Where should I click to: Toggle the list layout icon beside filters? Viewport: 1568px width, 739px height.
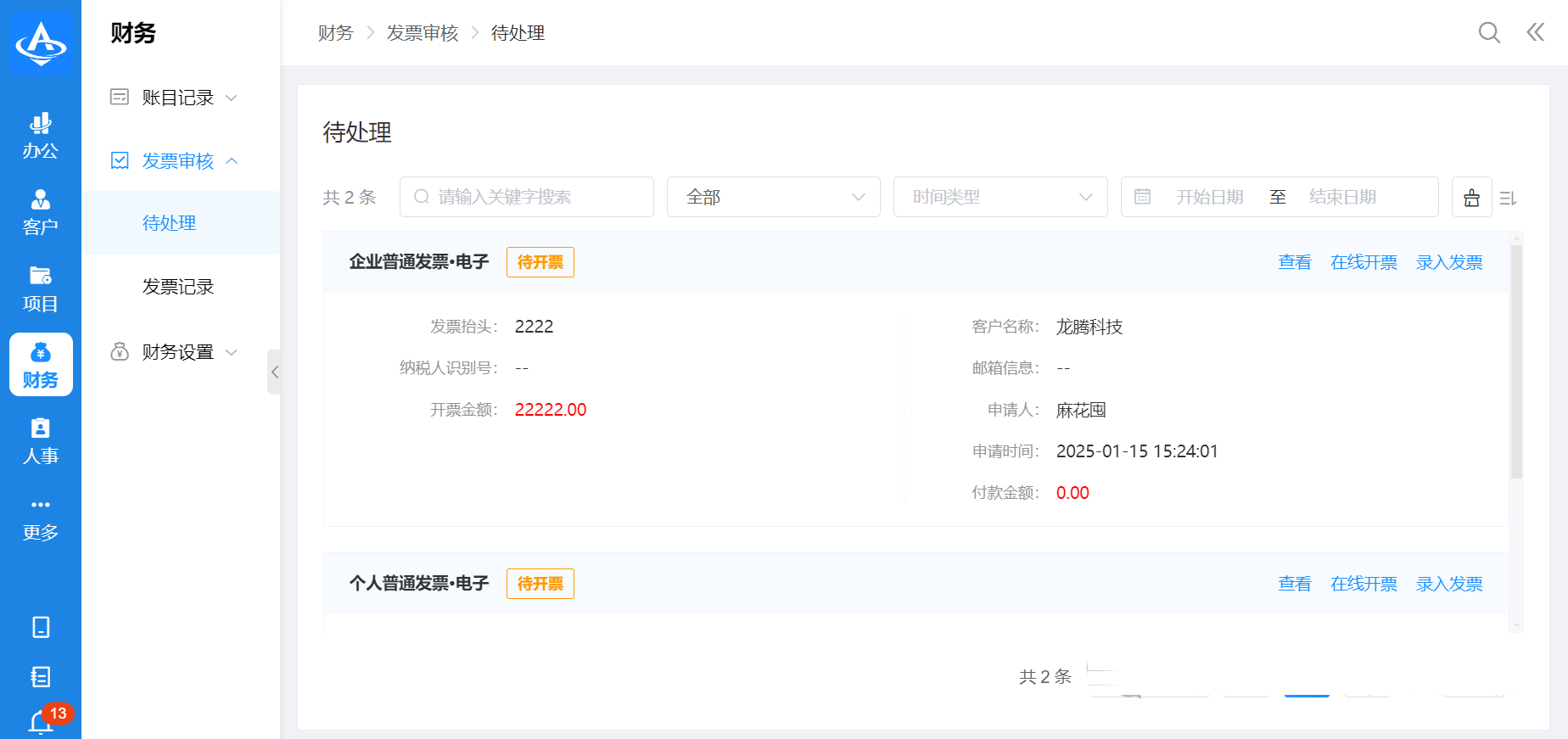[x=1508, y=198]
